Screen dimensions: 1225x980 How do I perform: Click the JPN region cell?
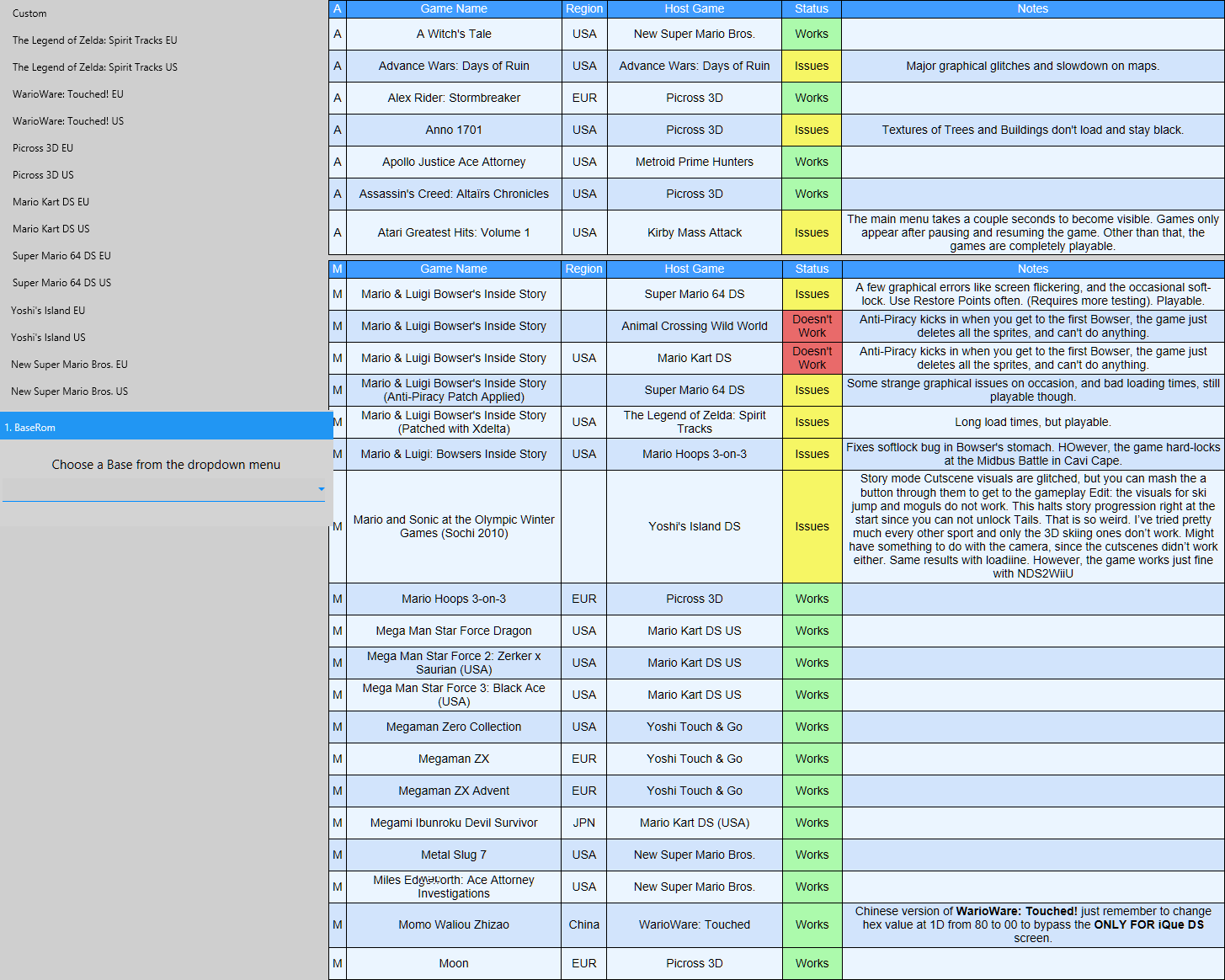point(584,823)
